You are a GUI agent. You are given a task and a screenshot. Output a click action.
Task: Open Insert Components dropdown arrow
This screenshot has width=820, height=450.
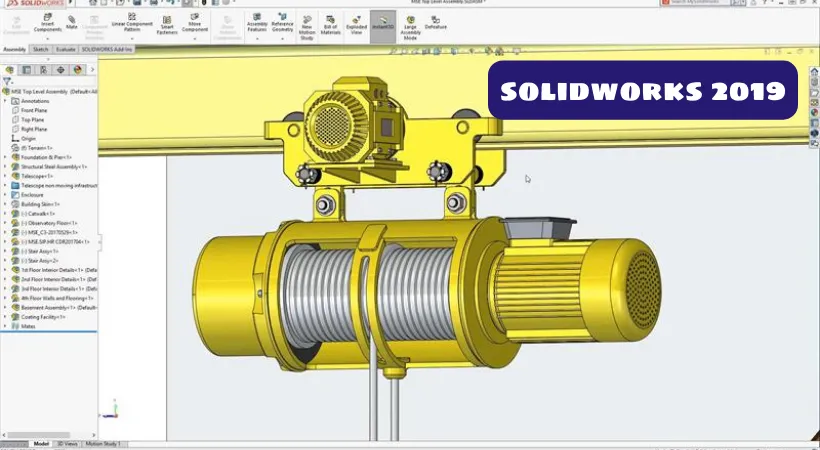click(48, 39)
